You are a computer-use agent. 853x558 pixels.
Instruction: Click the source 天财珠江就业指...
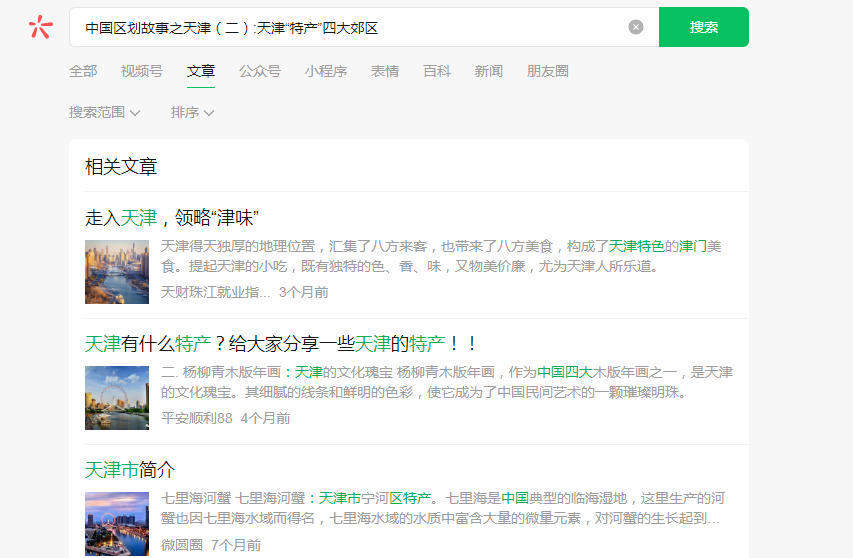(x=215, y=293)
